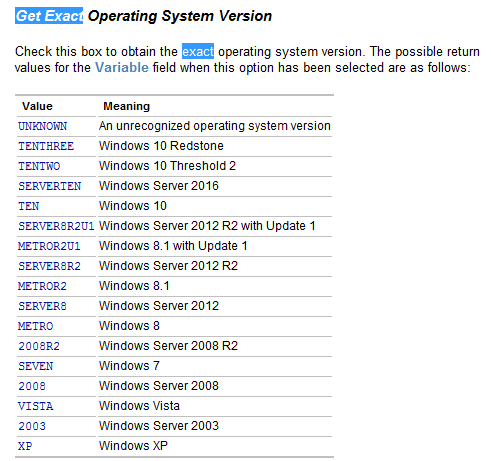Select the highlighted 'Get Exact' heading text
Image resolution: width=491 pixels, height=461 pixels.
(x=49, y=16)
